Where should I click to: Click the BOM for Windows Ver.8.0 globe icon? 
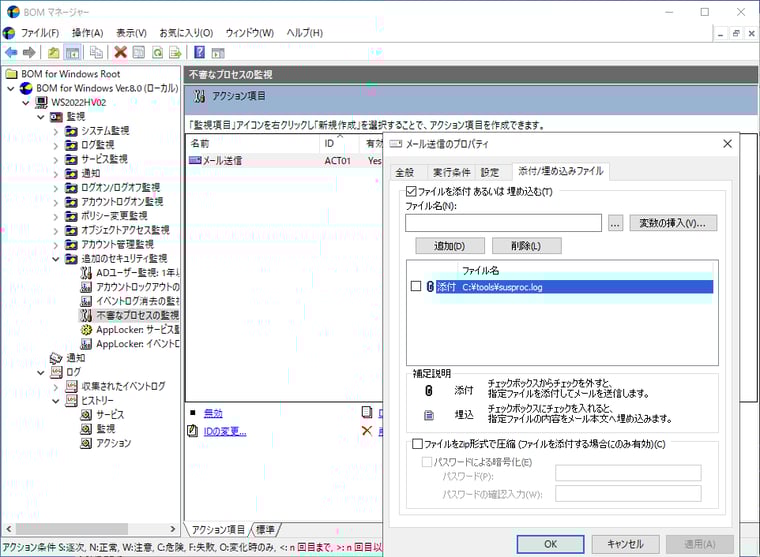coord(26,88)
